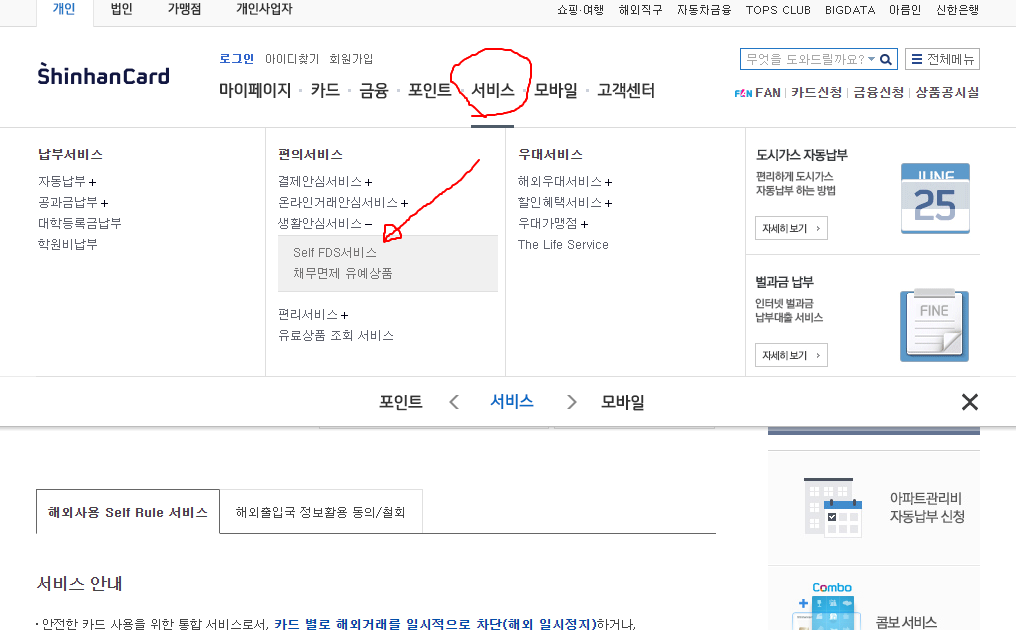Open 신한은행 top link
This screenshot has width=1016, height=630.
pyautogui.click(x=958, y=10)
